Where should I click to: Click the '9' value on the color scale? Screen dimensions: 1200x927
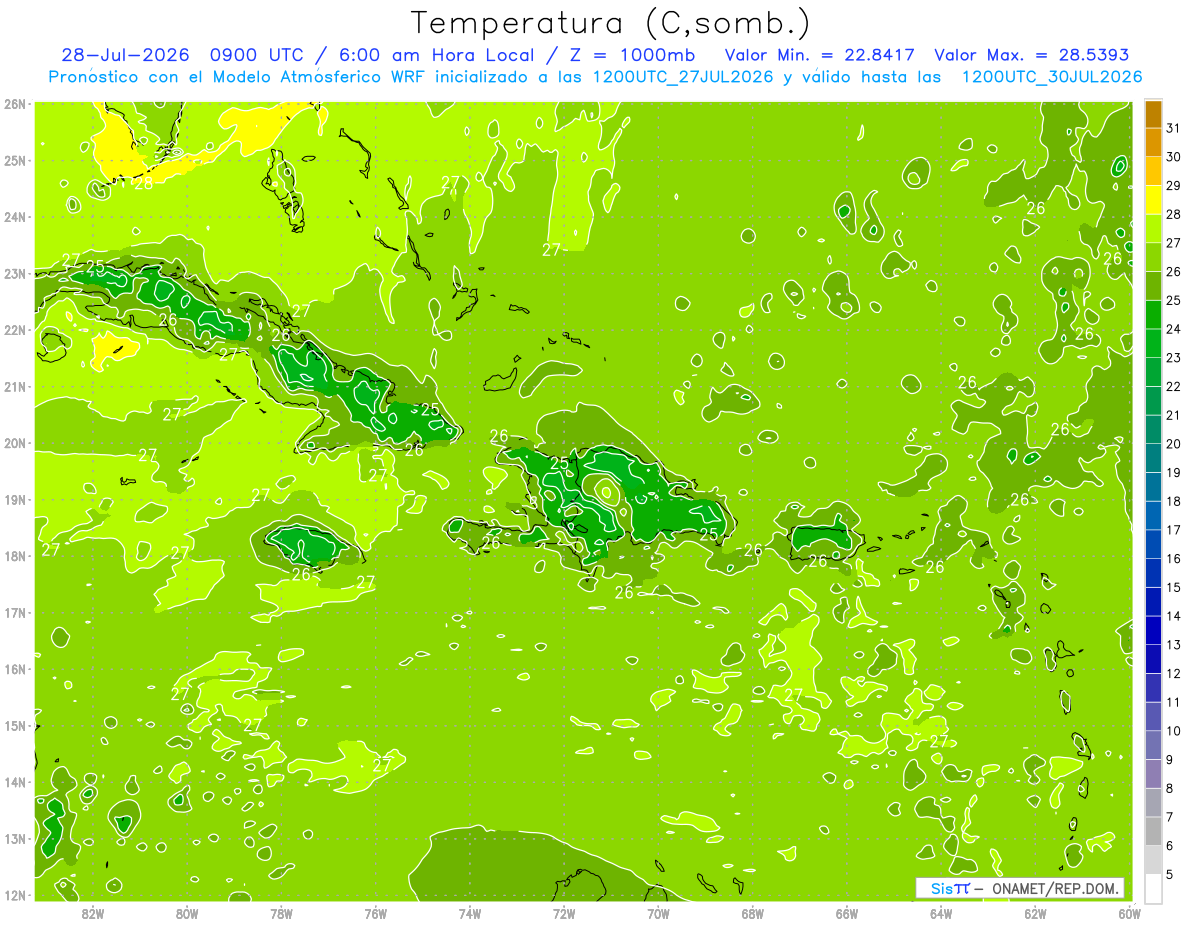click(x=1171, y=760)
